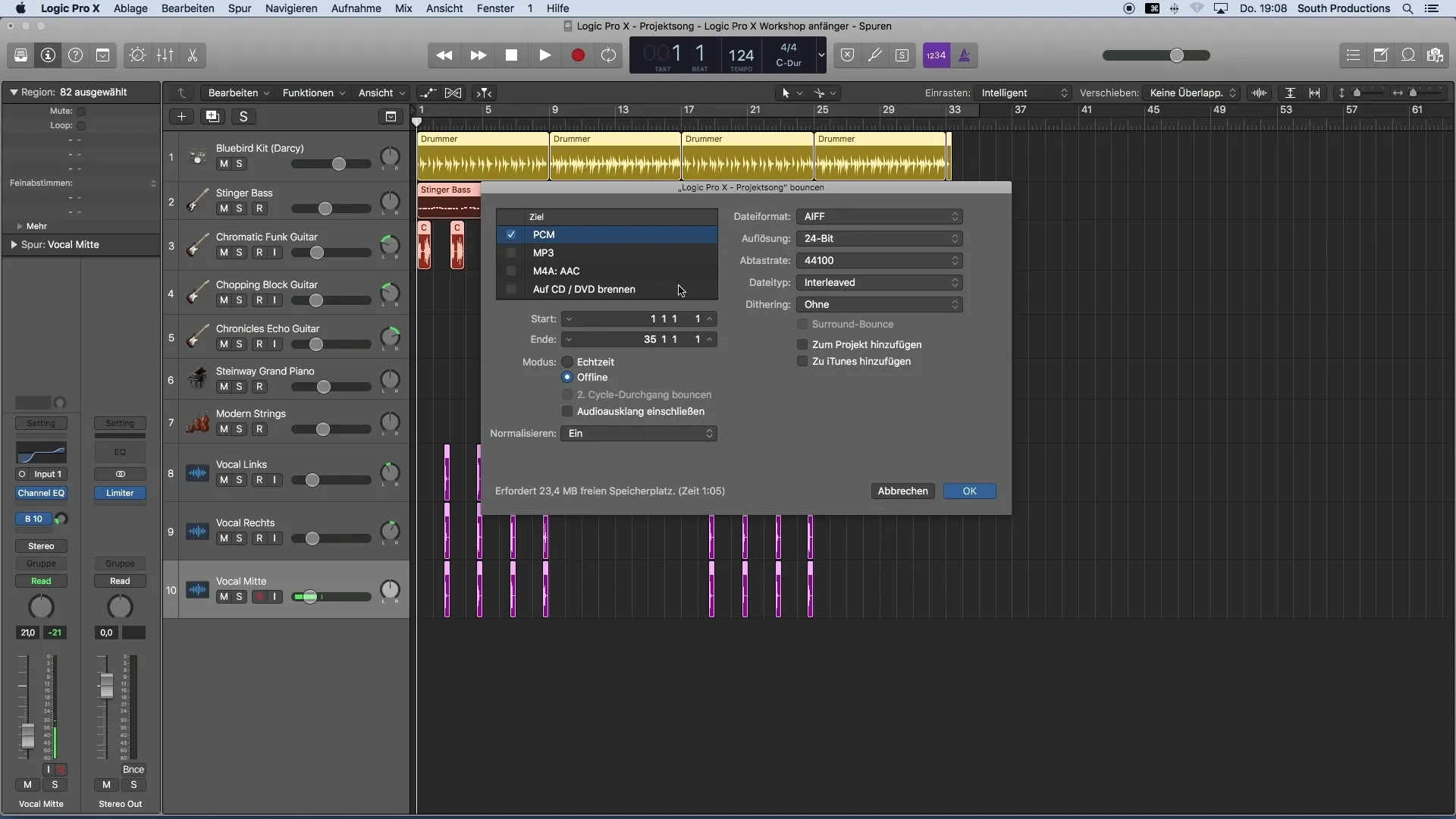Toggle the Automation view button

(x=428, y=93)
